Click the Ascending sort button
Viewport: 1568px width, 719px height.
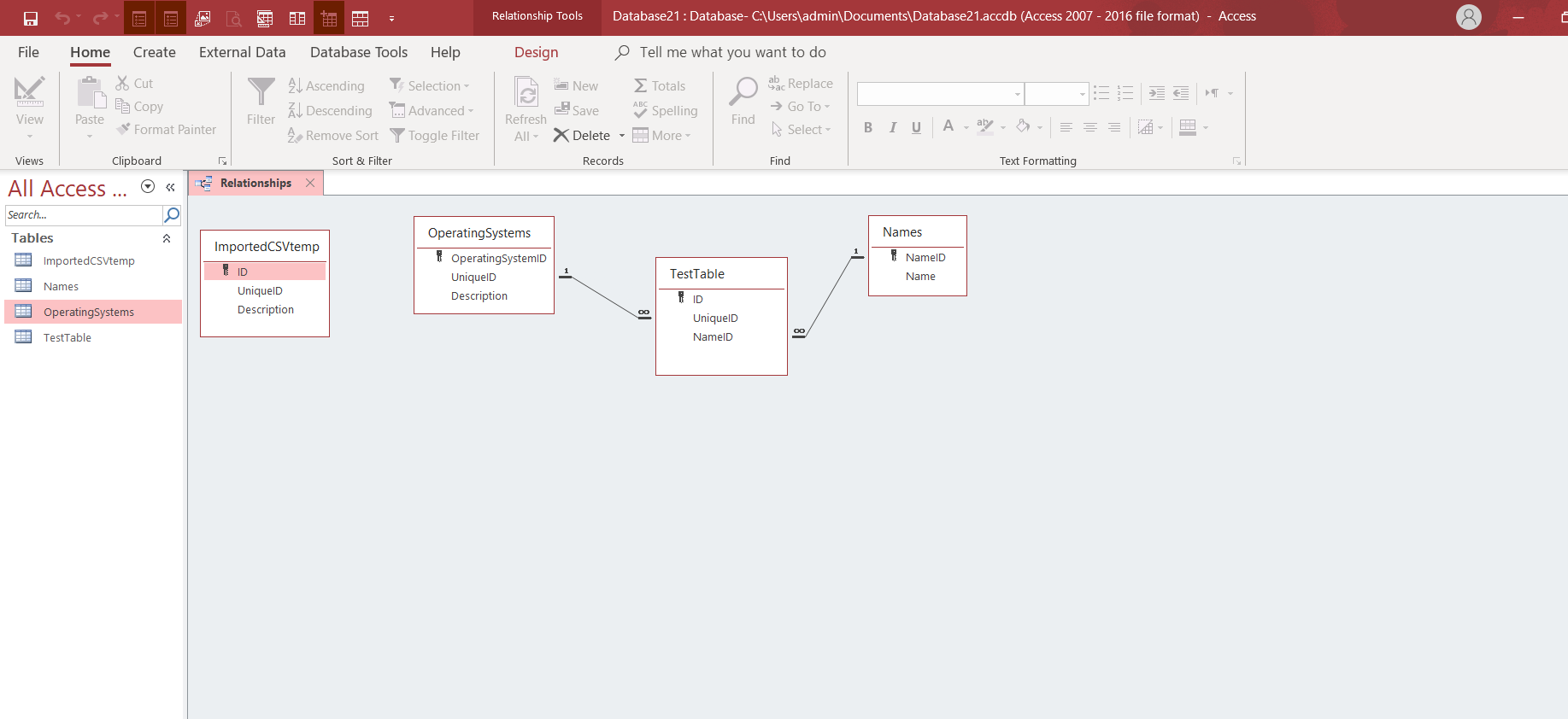[326, 85]
